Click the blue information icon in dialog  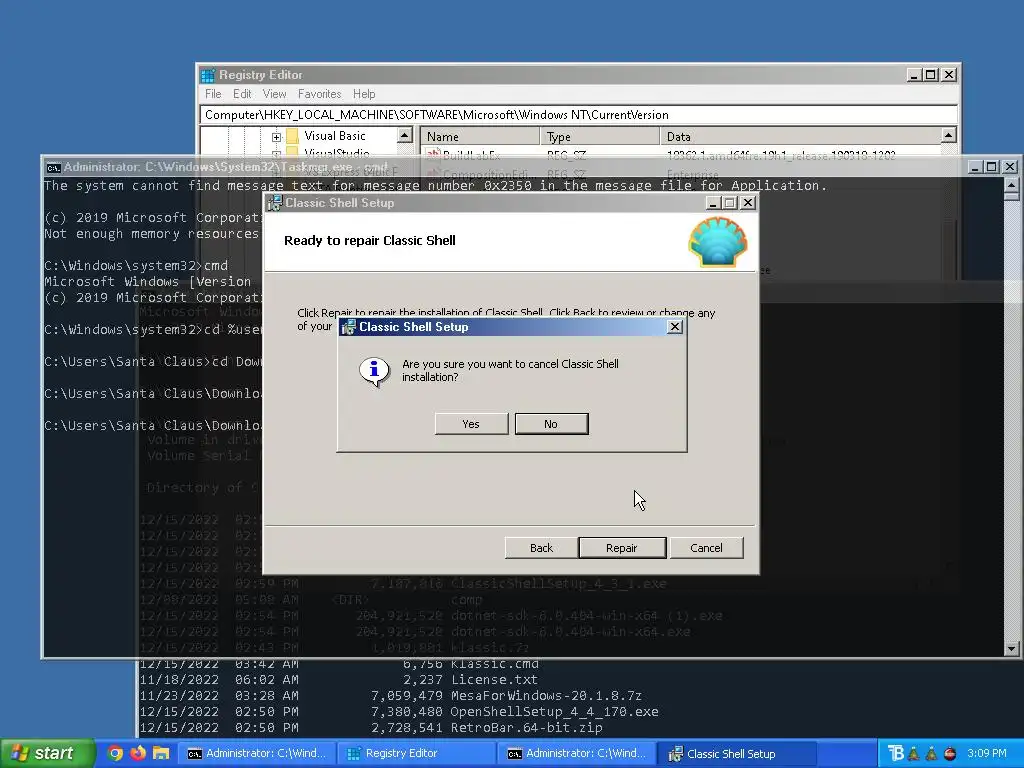[x=374, y=371]
